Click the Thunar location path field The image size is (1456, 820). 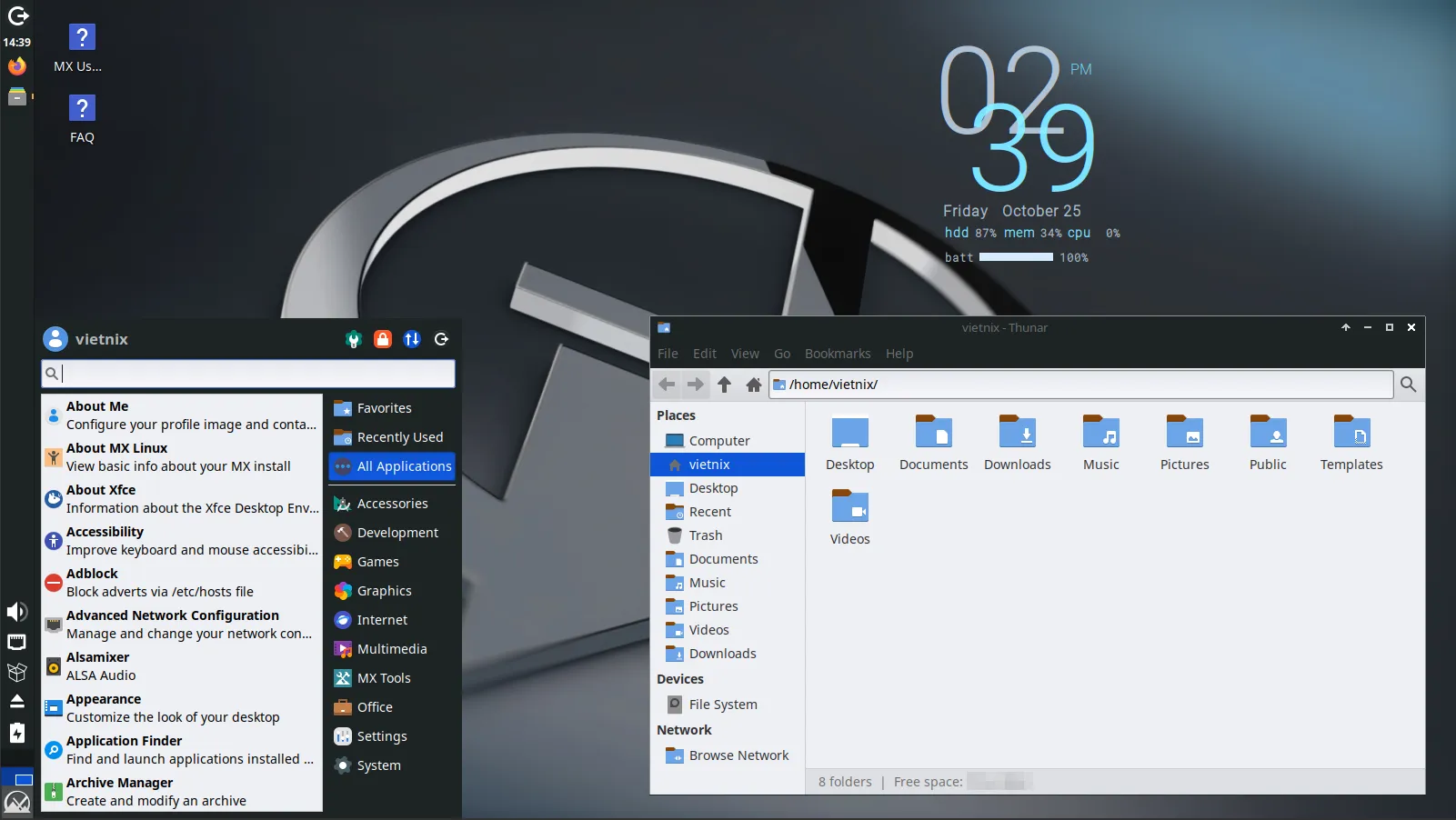pyautogui.click(x=1081, y=385)
